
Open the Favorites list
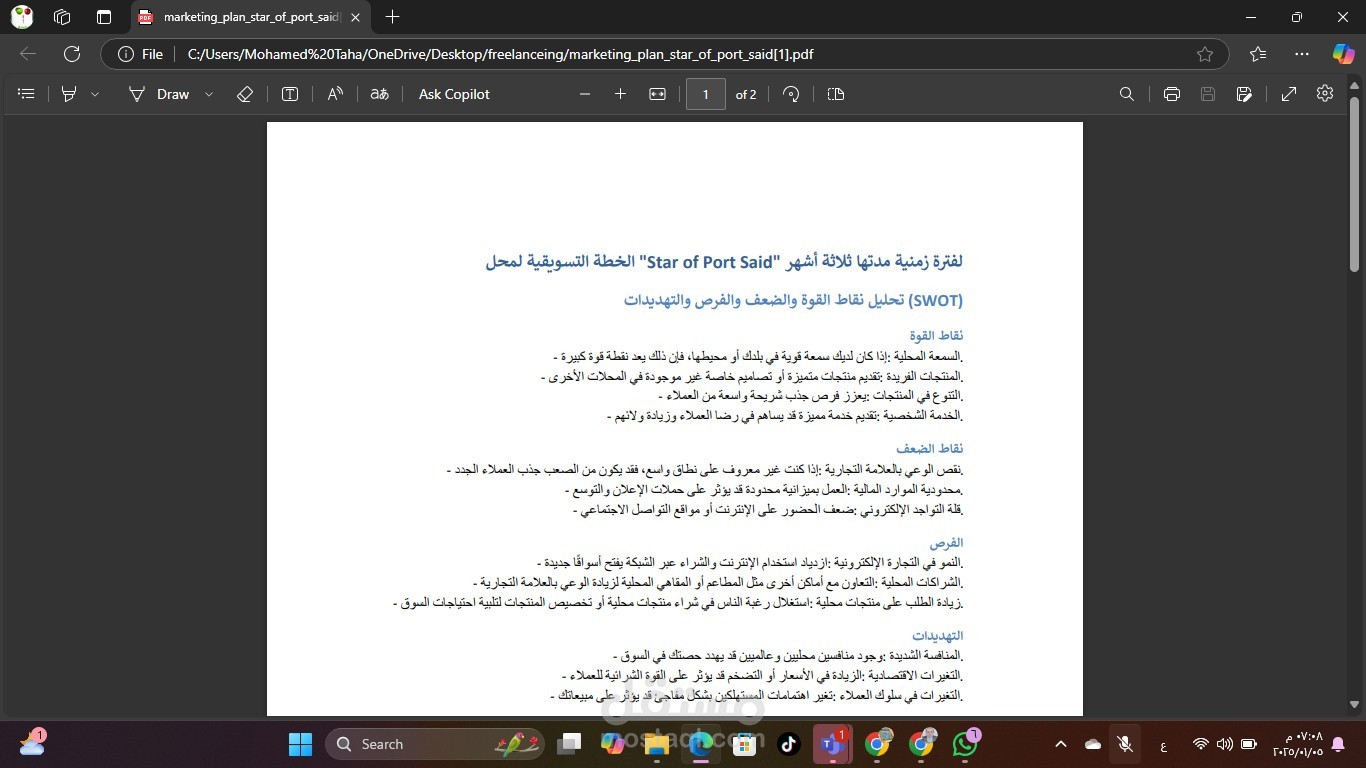[1258, 54]
